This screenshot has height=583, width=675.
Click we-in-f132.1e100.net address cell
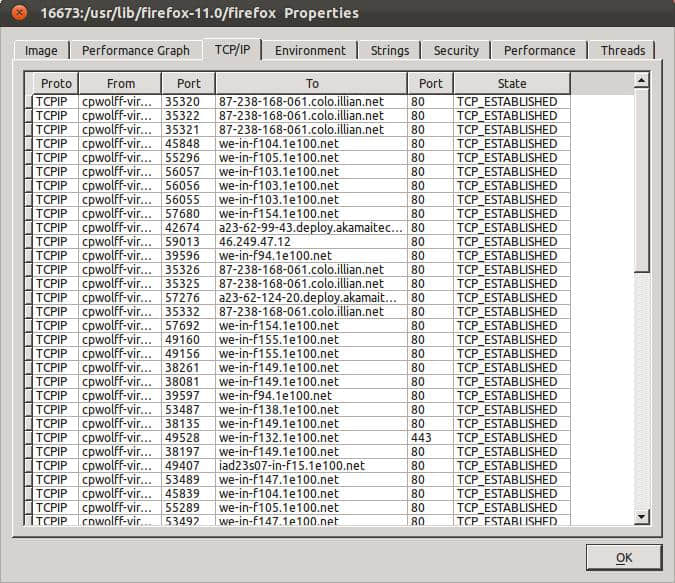311,437
